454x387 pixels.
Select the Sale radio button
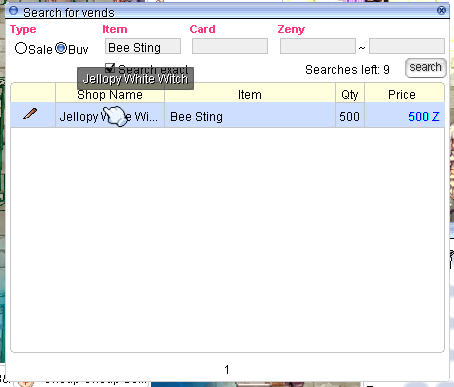coord(21,48)
